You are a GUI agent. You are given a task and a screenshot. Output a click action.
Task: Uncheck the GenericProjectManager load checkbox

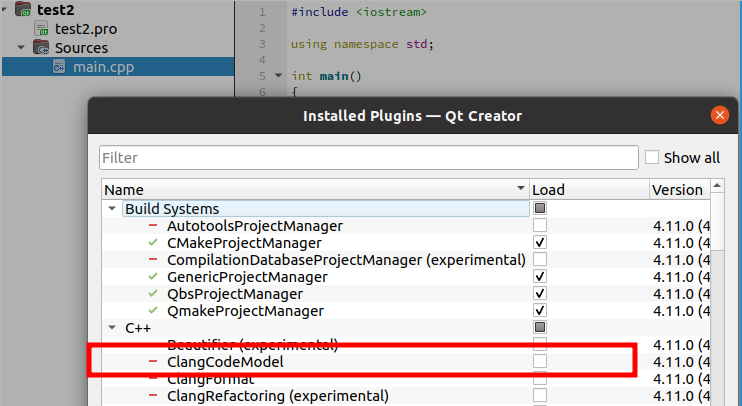540,276
